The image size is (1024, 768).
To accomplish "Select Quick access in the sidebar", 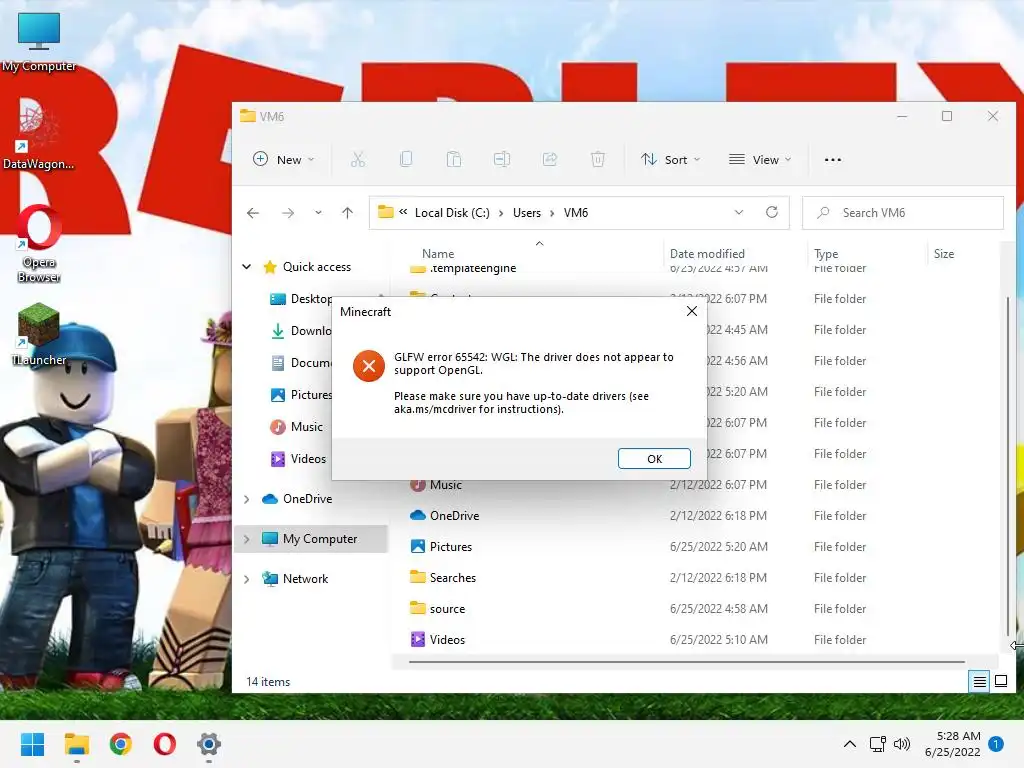I will click(x=317, y=266).
